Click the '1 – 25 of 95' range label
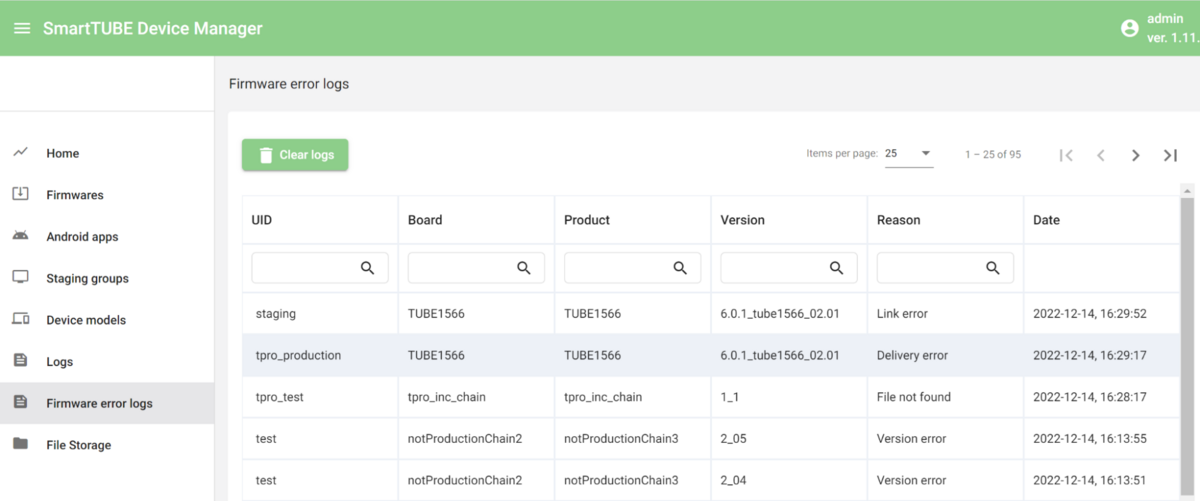Image resolution: width=1200 pixels, height=501 pixels. tap(993, 155)
